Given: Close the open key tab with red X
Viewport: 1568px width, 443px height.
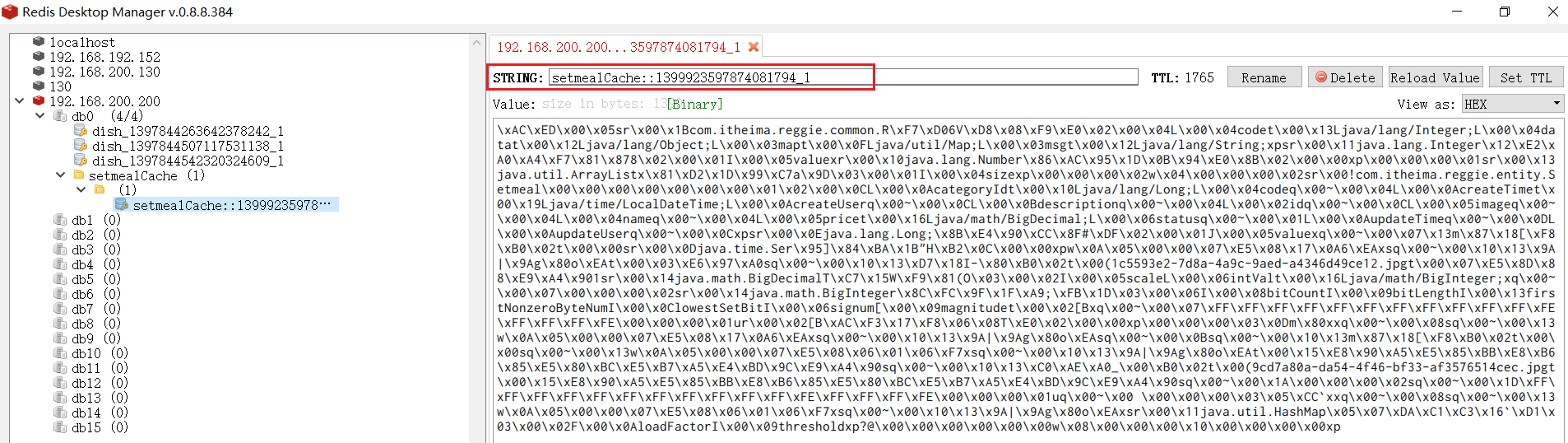Looking at the screenshot, I should (x=753, y=47).
